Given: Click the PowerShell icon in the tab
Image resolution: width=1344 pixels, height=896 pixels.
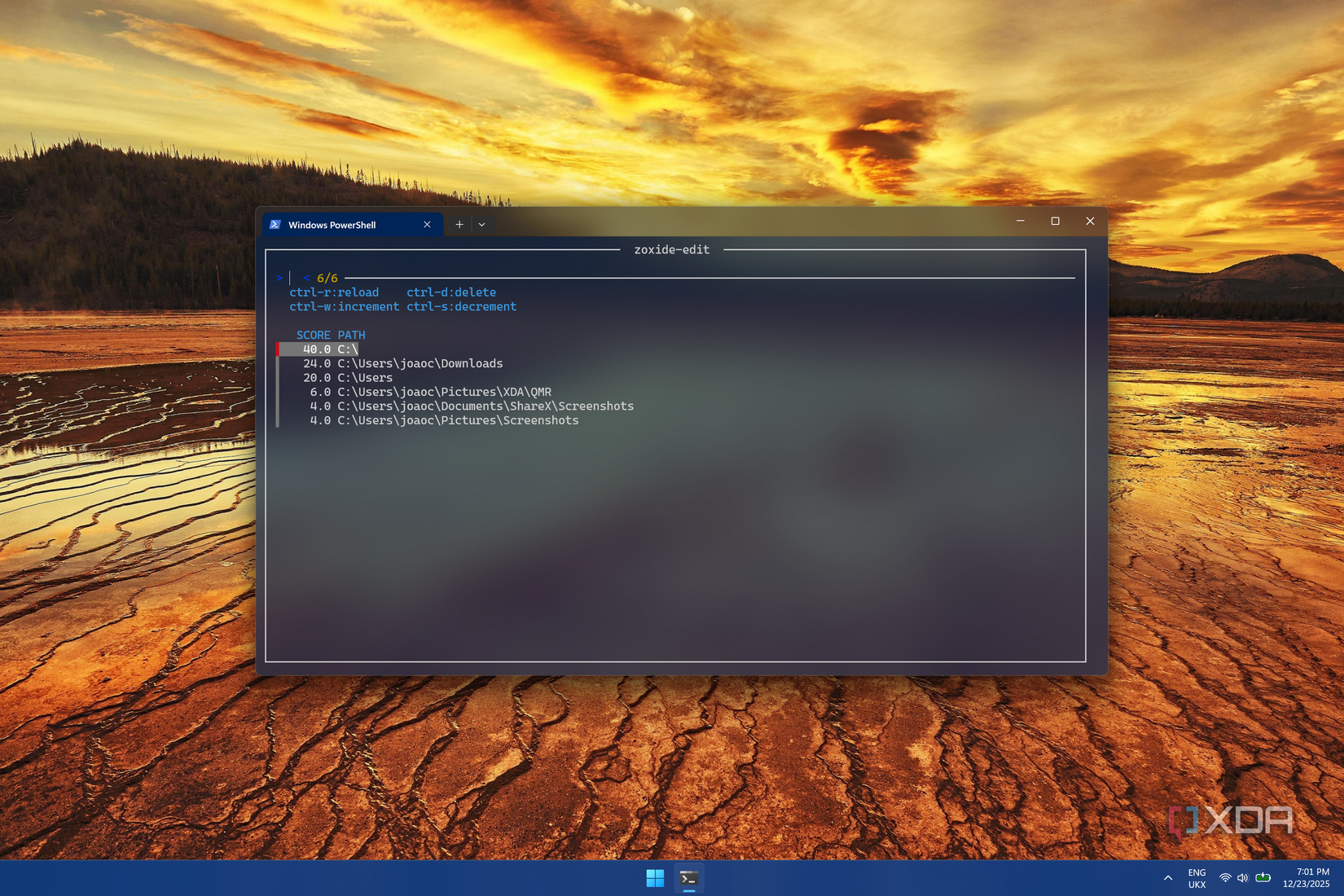Looking at the screenshot, I should 275,225.
